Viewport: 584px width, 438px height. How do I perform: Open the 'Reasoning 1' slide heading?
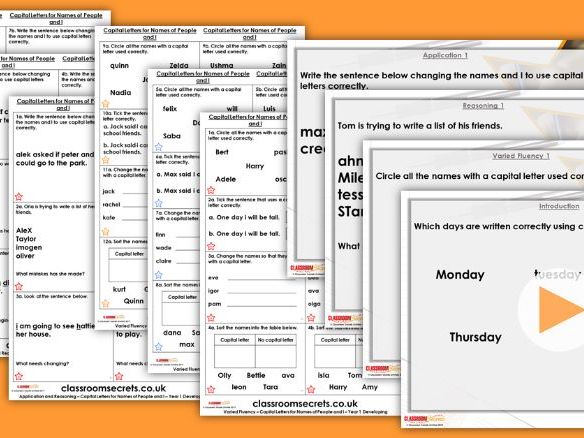[483, 105]
